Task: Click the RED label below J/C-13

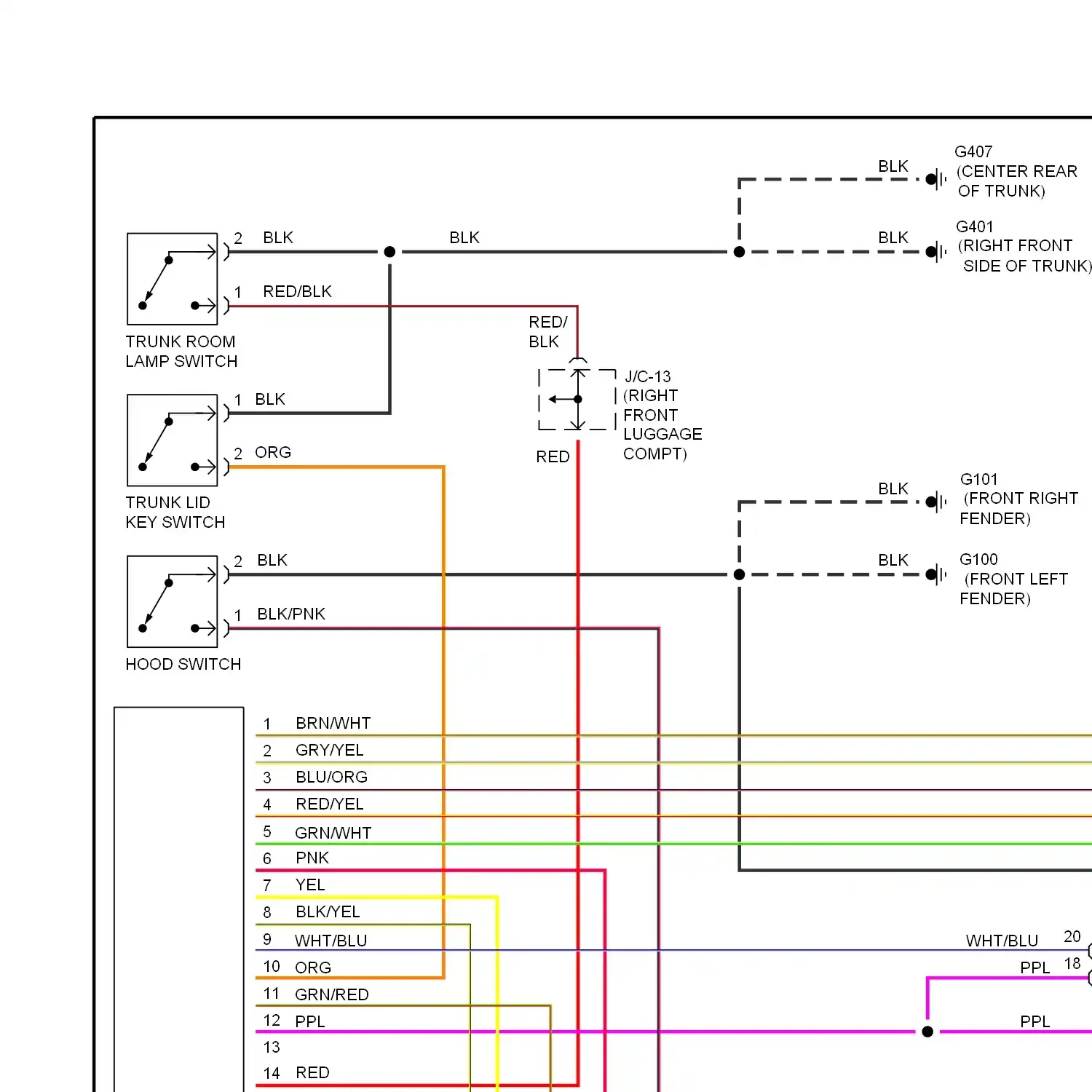Action: [x=553, y=456]
